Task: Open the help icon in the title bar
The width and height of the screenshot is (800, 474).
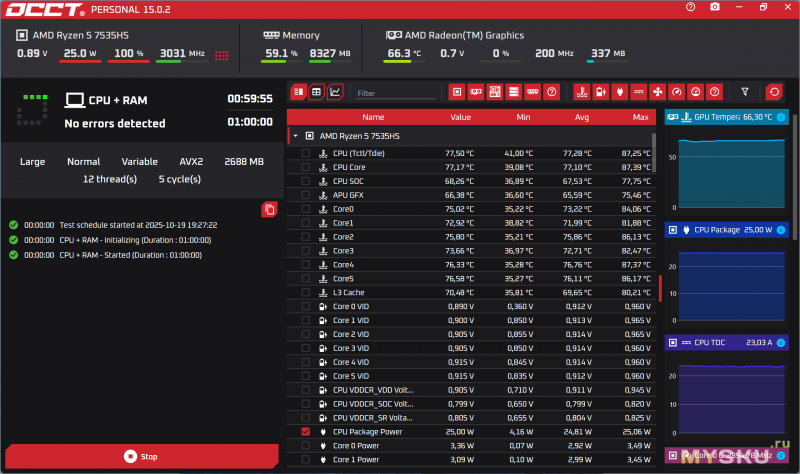Action: click(690, 7)
